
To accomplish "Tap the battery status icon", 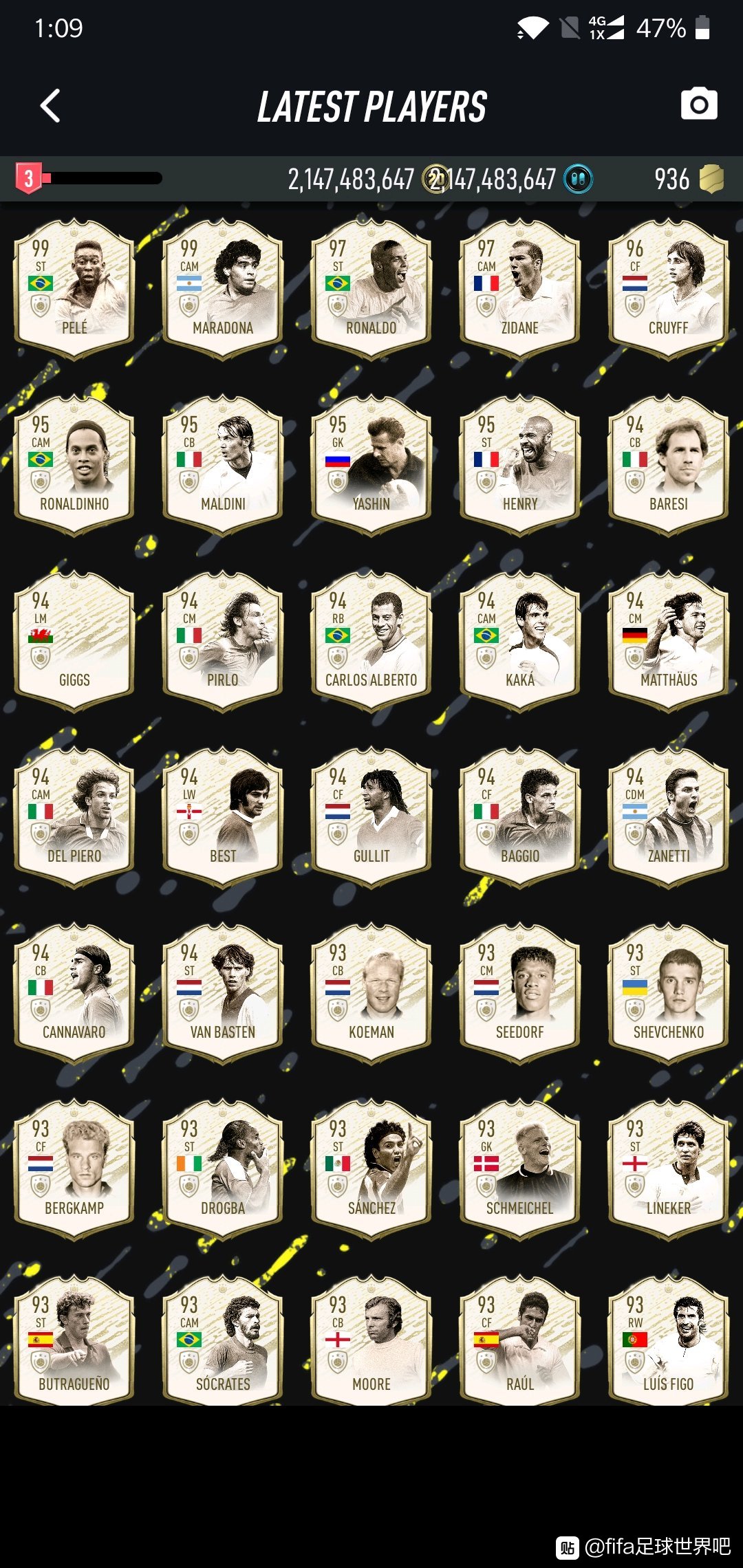I will pos(702,28).
